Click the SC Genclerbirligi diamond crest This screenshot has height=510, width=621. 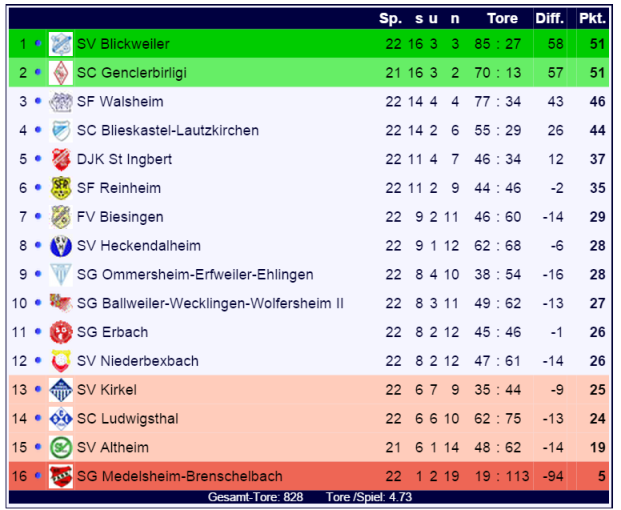tap(61, 73)
